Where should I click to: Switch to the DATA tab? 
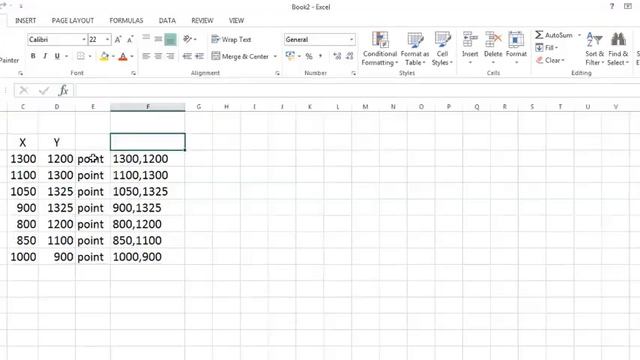[167, 20]
